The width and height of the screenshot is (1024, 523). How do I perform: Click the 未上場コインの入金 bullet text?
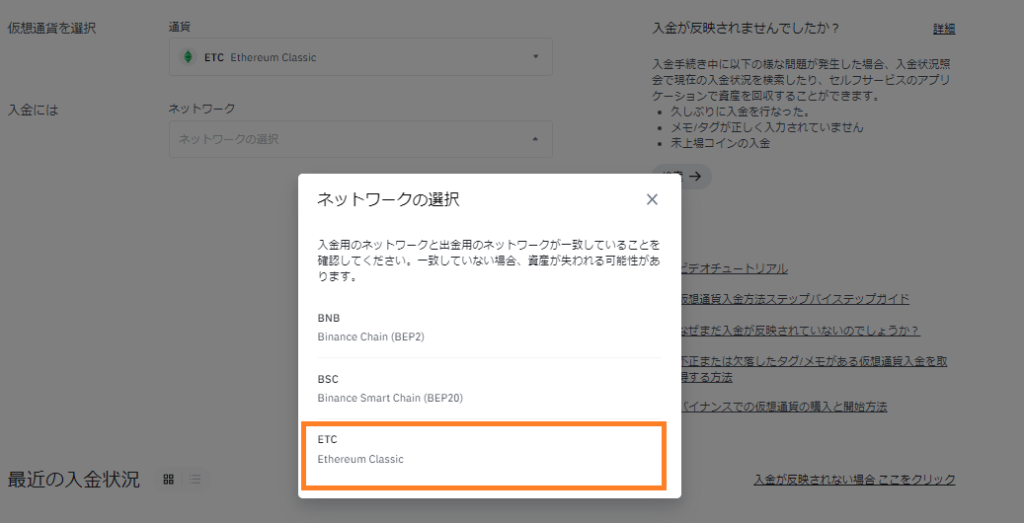[x=720, y=143]
